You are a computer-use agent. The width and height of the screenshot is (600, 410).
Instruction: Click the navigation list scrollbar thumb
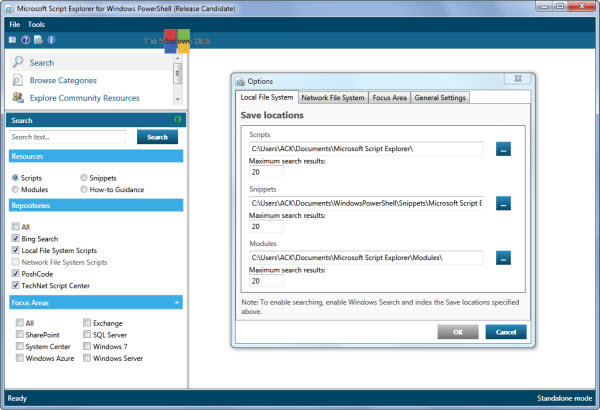(177, 74)
